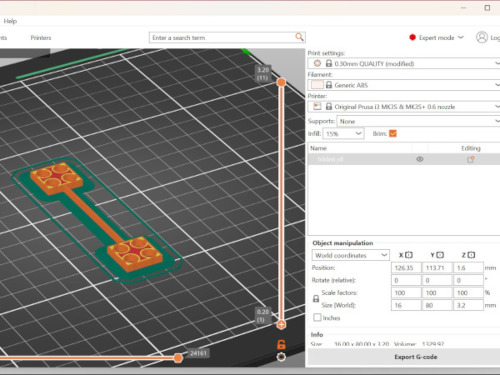The image size is (500, 375).
Task: Click the Name column header
Action: click(318, 148)
